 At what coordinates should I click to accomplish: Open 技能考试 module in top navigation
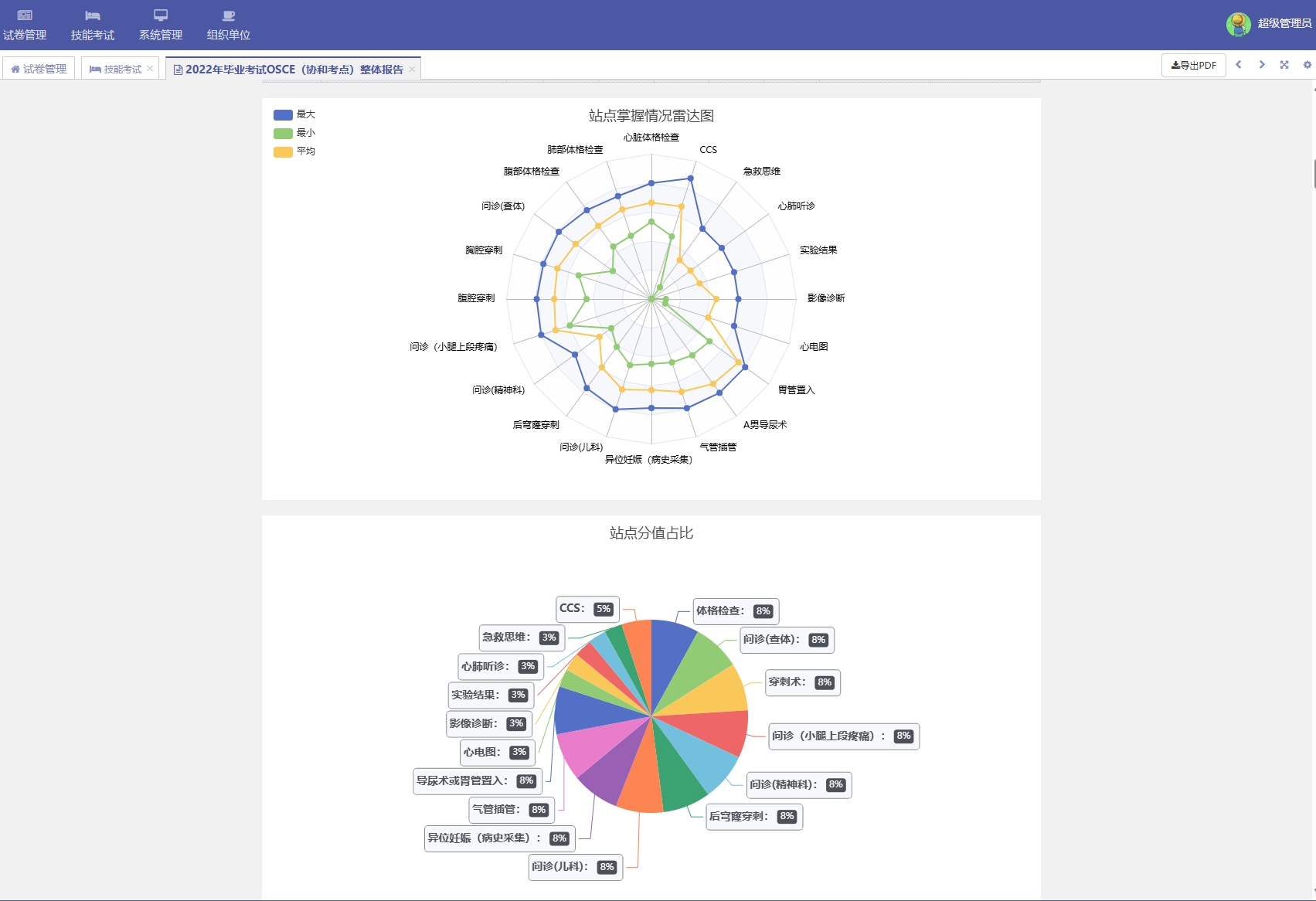pyautogui.click(x=93, y=25)
